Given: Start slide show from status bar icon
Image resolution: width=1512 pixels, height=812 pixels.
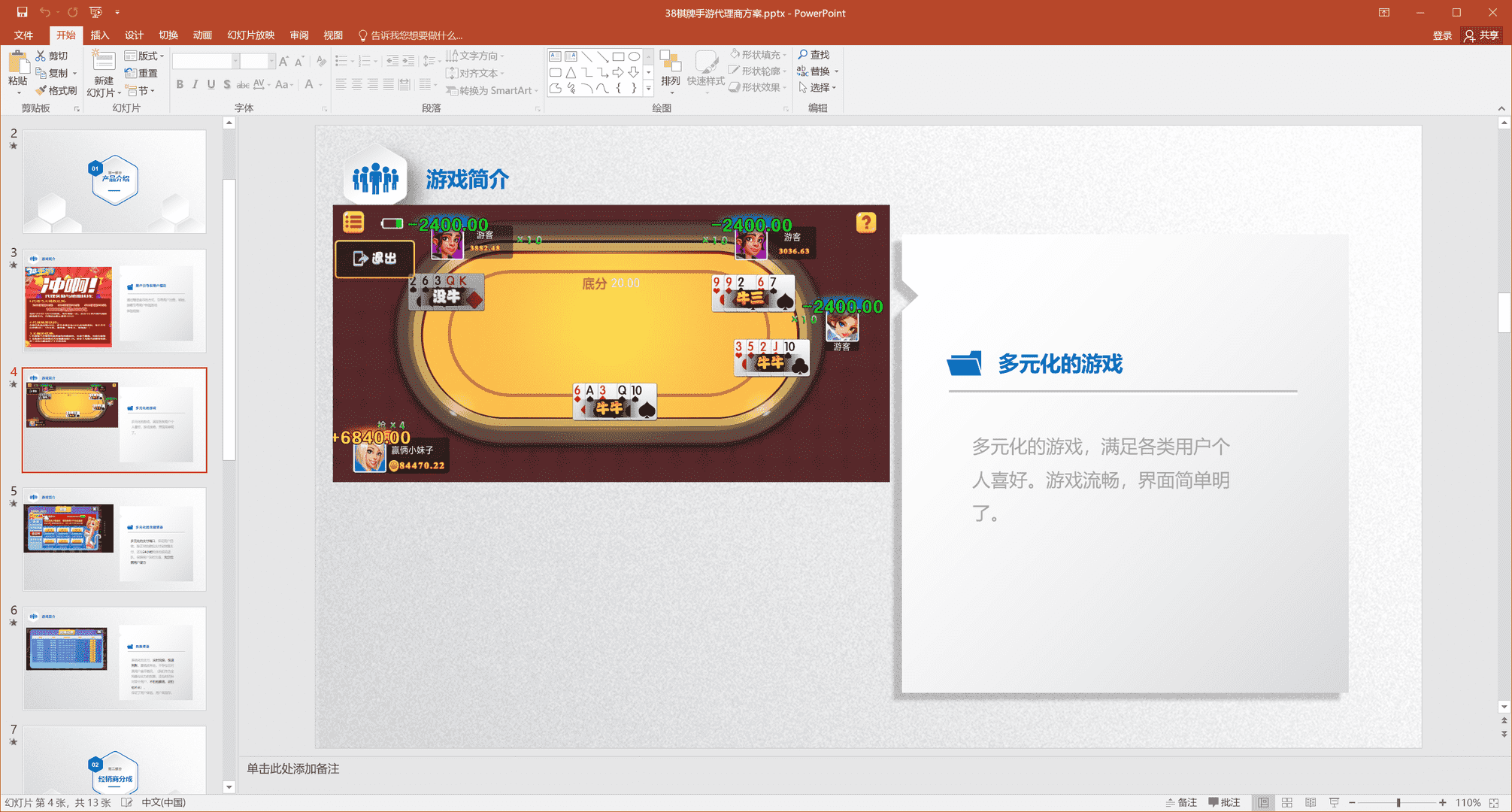Looking at the screenshot, I should point(1335,803).
